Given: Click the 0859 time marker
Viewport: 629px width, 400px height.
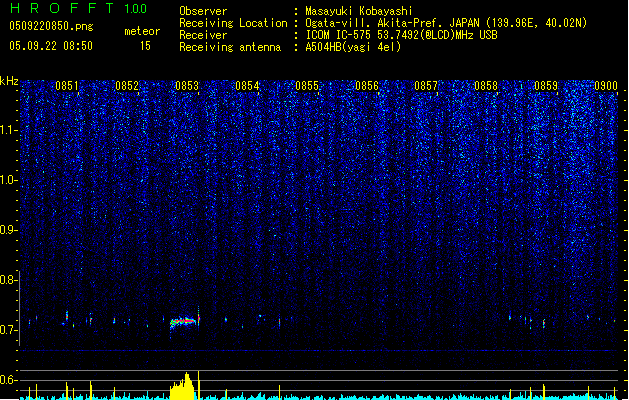Looking at the screenshot, I should click(546, 86).
